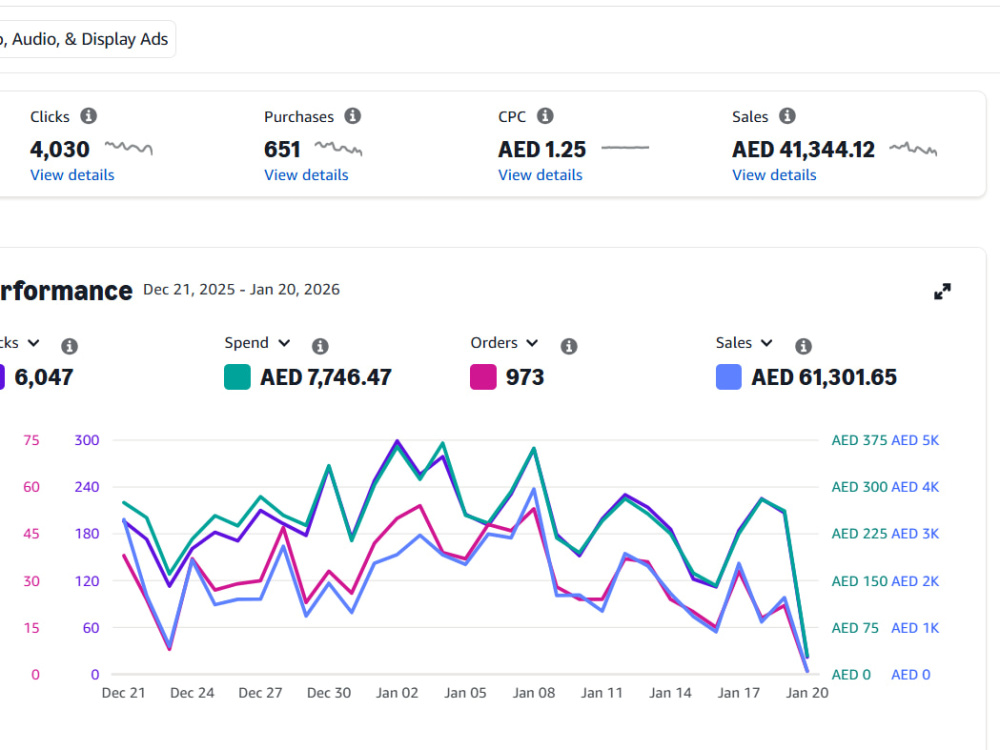Screen dimensions: 1000x750
Task: Open the Sales metric dropdown in chart
Action: click(744, 343)
